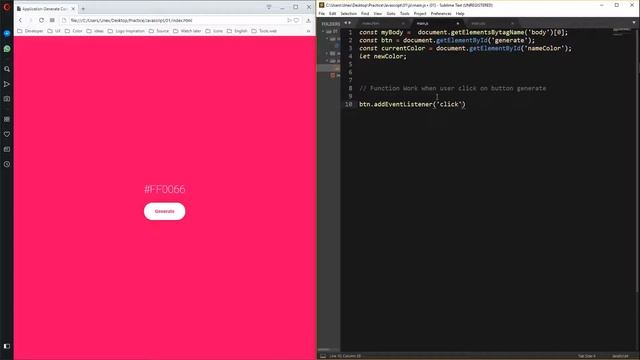Close the main.js tab

tap(458, 24)
